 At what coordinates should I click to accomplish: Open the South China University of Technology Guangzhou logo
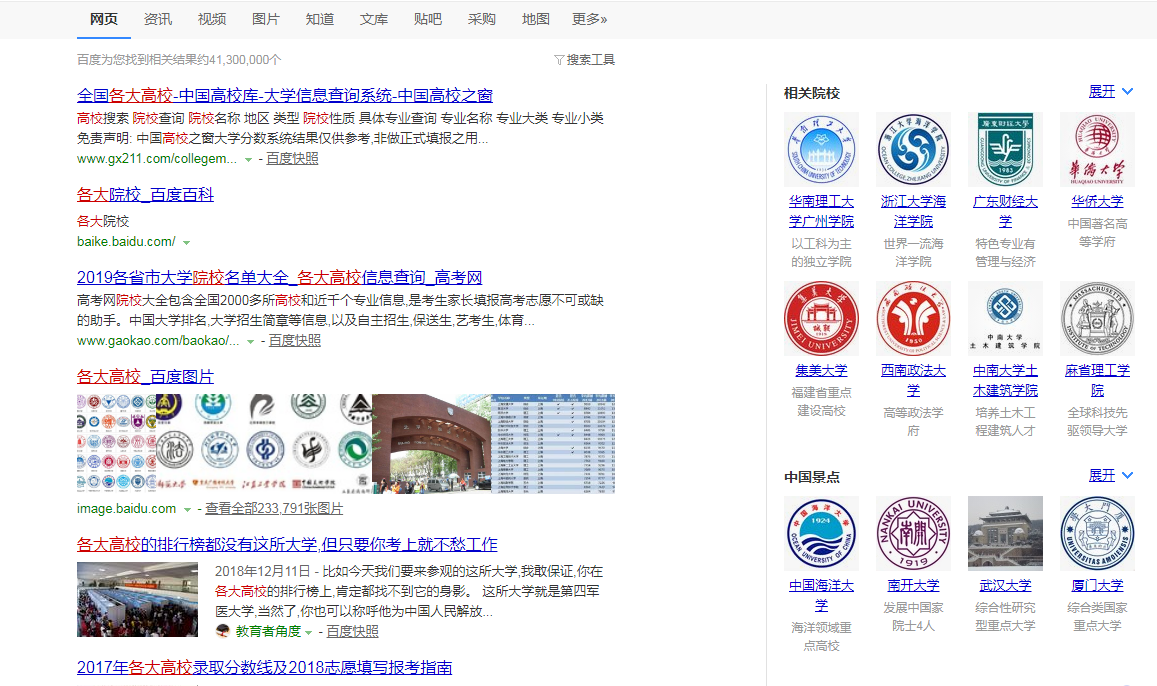click(821, 150)
